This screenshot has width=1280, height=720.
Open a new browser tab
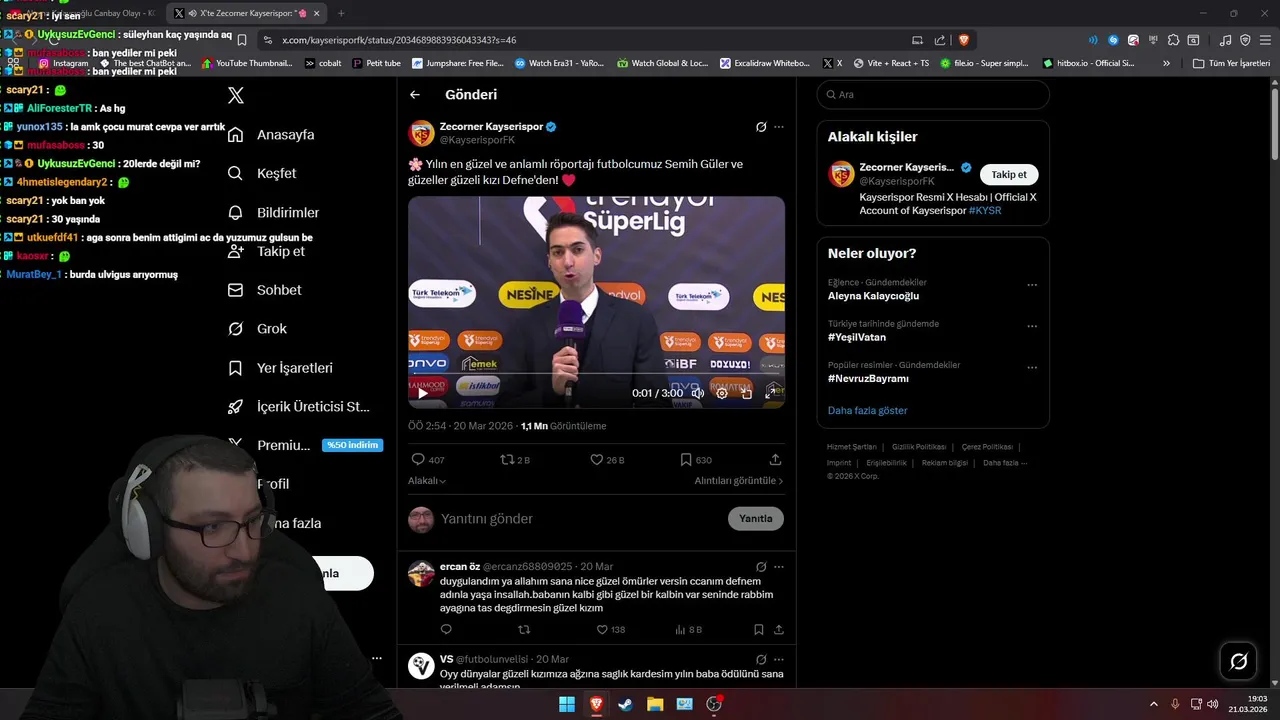[341, 13]
